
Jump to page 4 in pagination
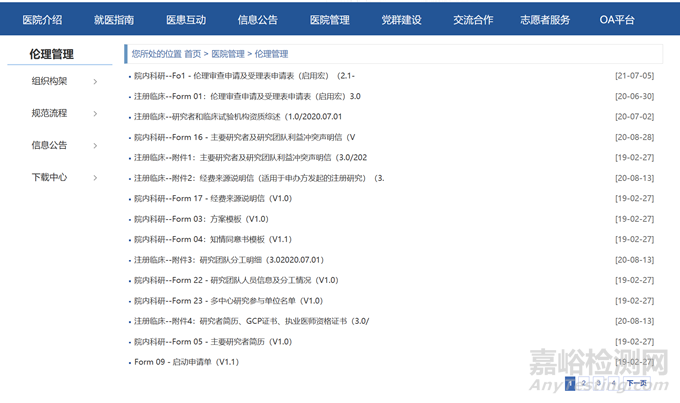coord(613,382)
